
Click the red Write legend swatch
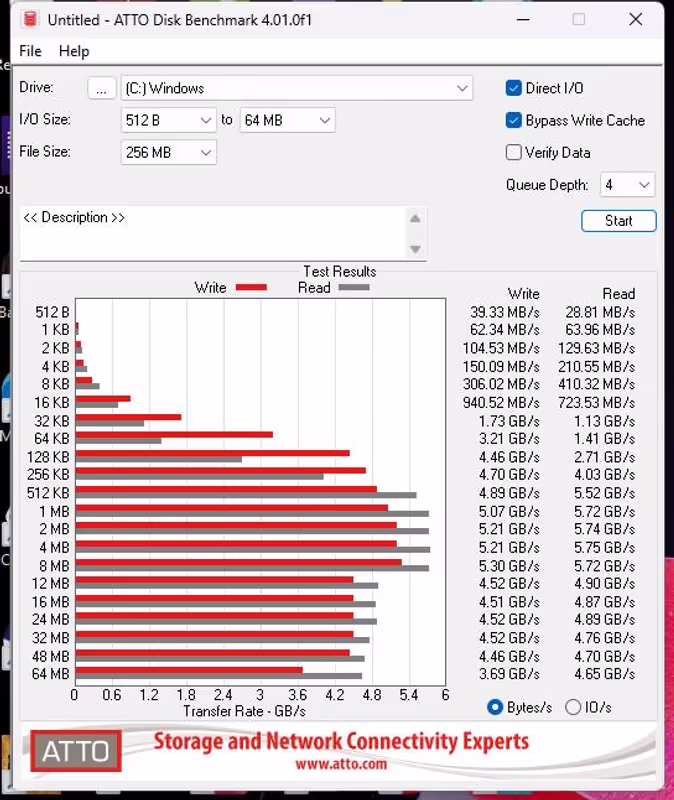[251, 288]
